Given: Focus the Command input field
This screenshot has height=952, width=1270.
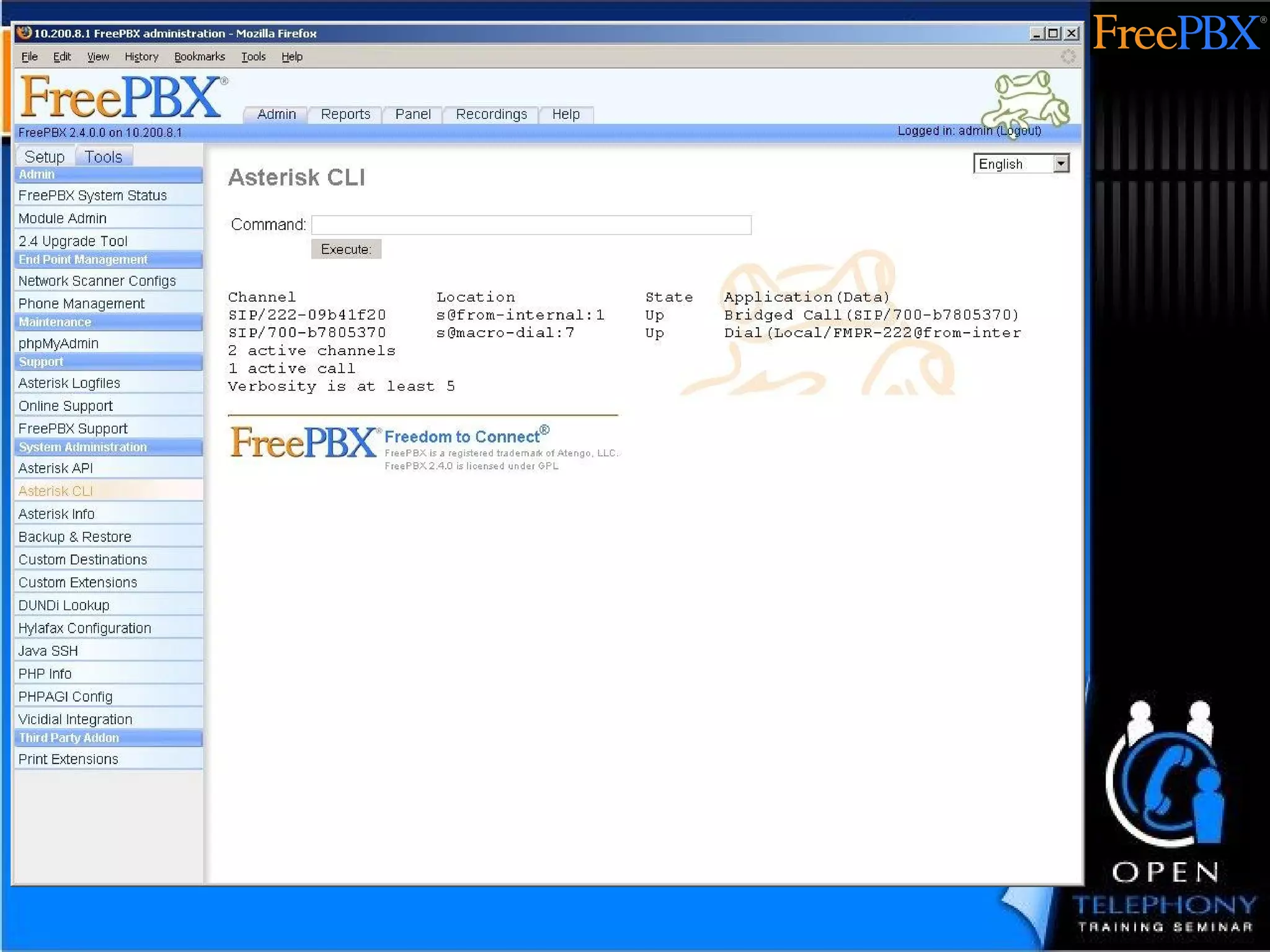Looking at the screenshot, I should 531,224.
